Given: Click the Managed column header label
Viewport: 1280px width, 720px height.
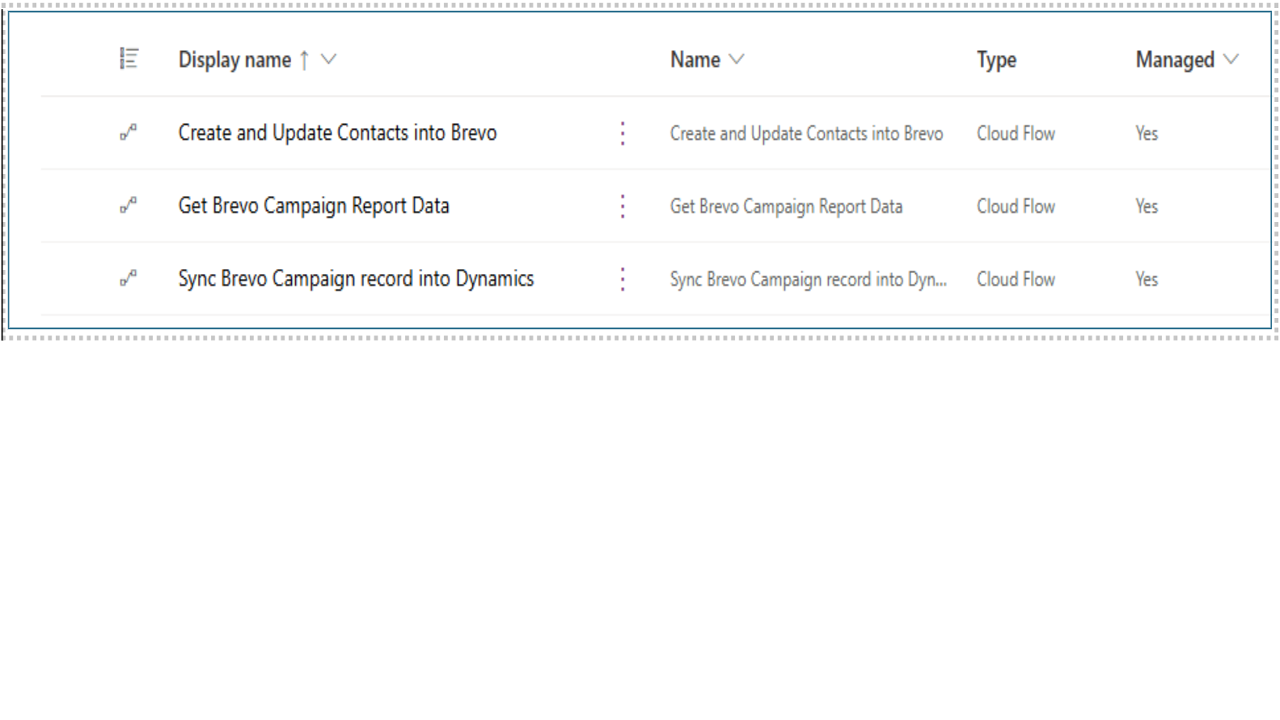Looking at the screenshot, I should (x=1175, y=60).
